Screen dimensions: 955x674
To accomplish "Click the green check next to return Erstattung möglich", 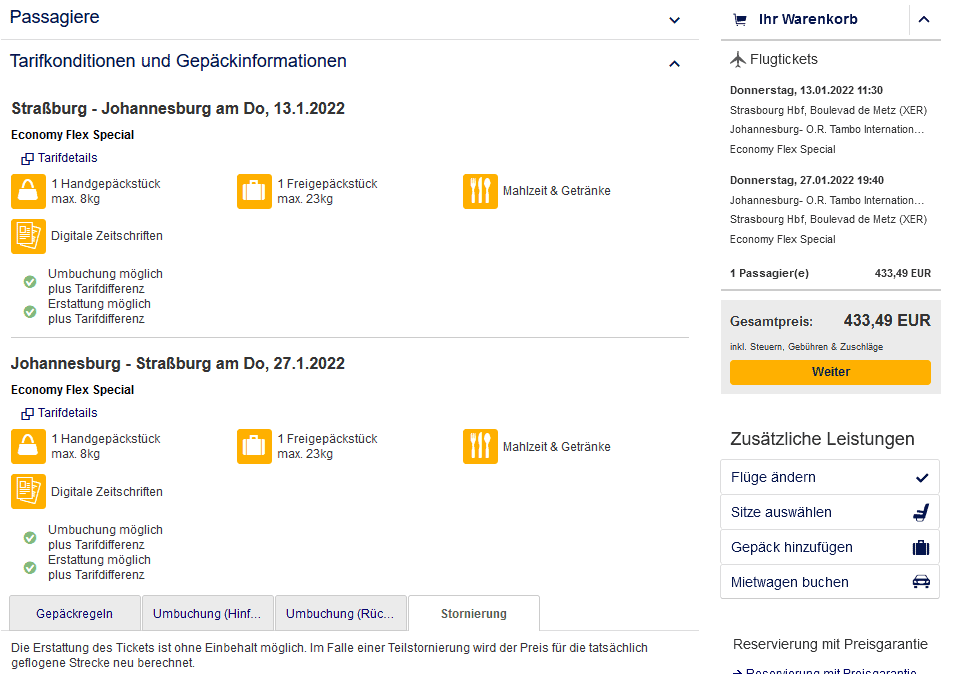I will tap(30, 568).
